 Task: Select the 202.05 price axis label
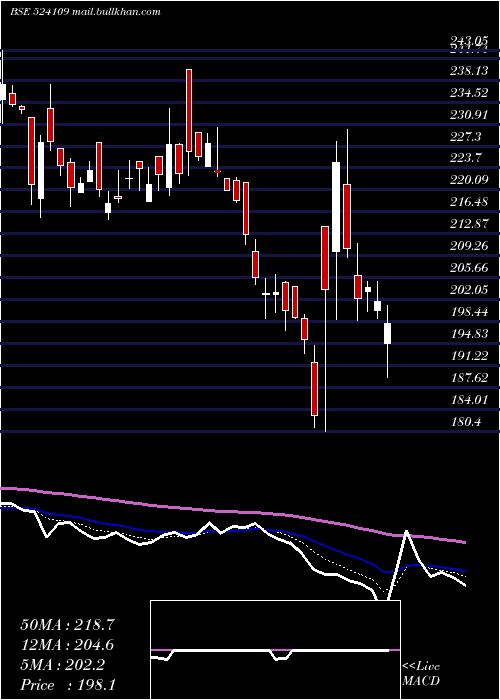(469, 290)
